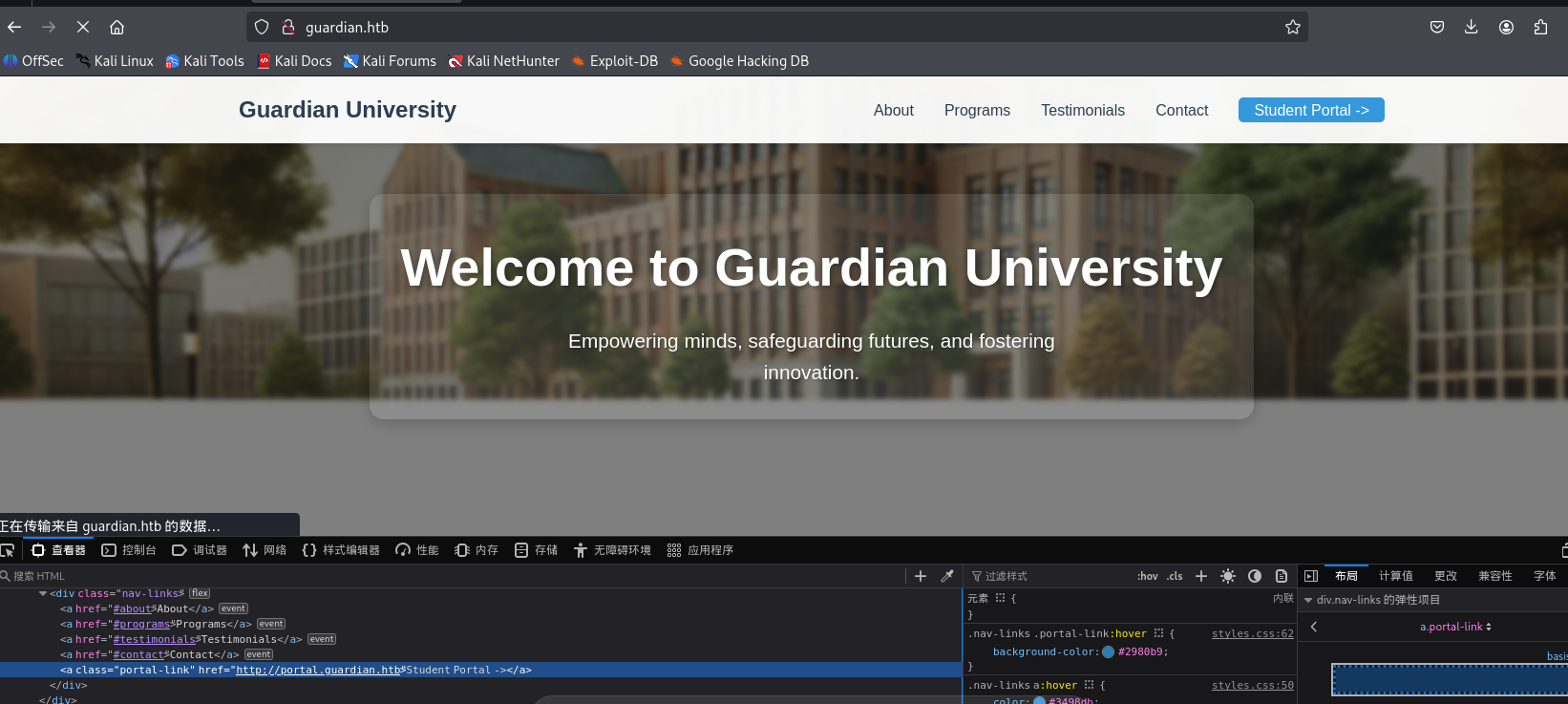Stop page loading with the X button

click(83, 27)
